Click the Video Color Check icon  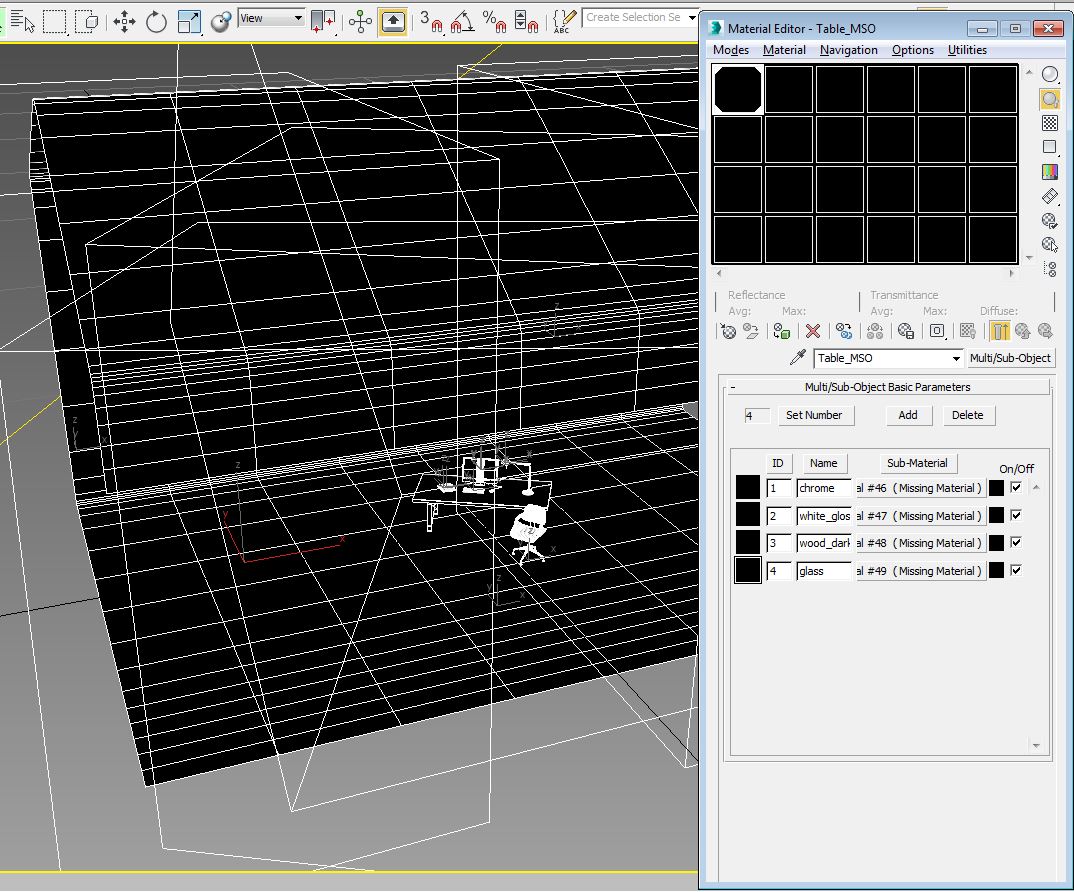pyautogui.click(x=1049, y=172)
